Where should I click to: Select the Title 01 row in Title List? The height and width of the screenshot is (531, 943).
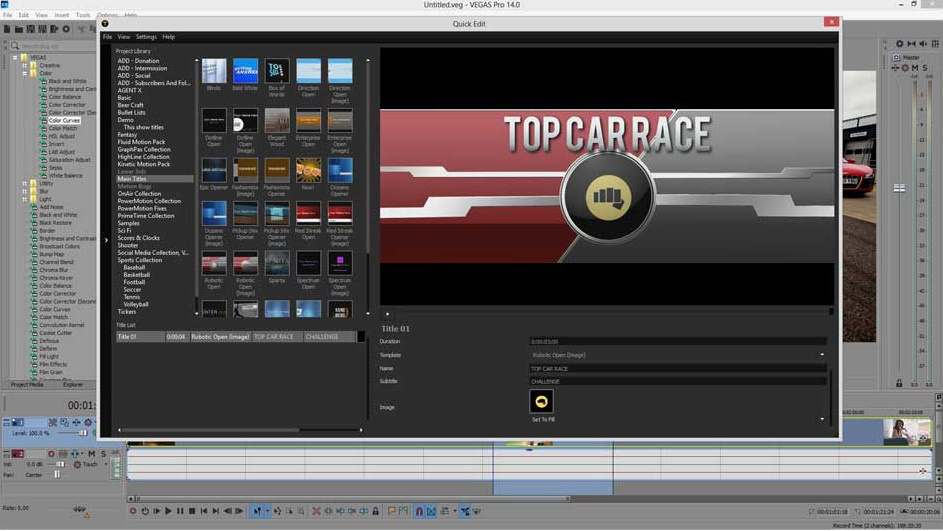click(x=235, y=337)
